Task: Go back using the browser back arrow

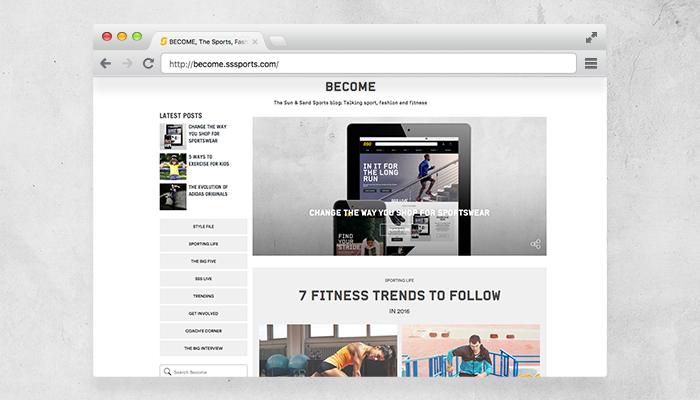Action: [106, 63]
